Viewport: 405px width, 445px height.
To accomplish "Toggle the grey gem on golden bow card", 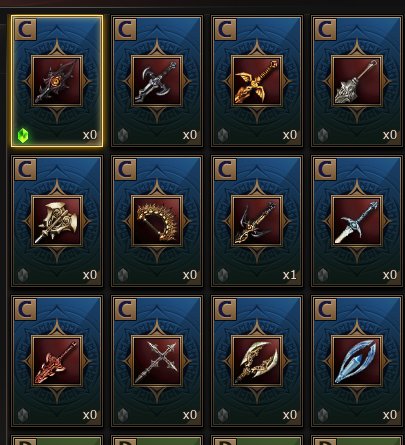I will [123, 275].
